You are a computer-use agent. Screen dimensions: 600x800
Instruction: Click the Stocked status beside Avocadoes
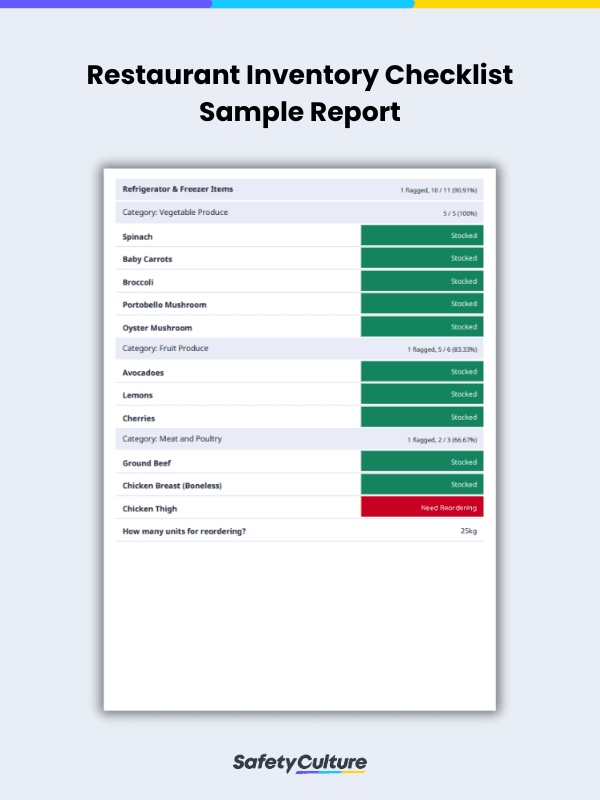coord(421,372)
